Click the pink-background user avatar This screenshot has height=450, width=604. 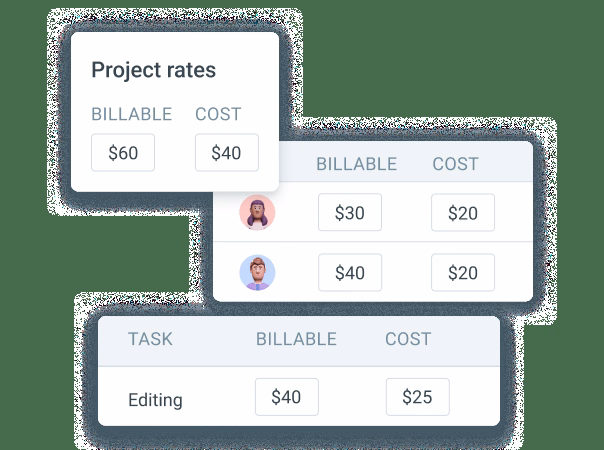tap(258, 212)
